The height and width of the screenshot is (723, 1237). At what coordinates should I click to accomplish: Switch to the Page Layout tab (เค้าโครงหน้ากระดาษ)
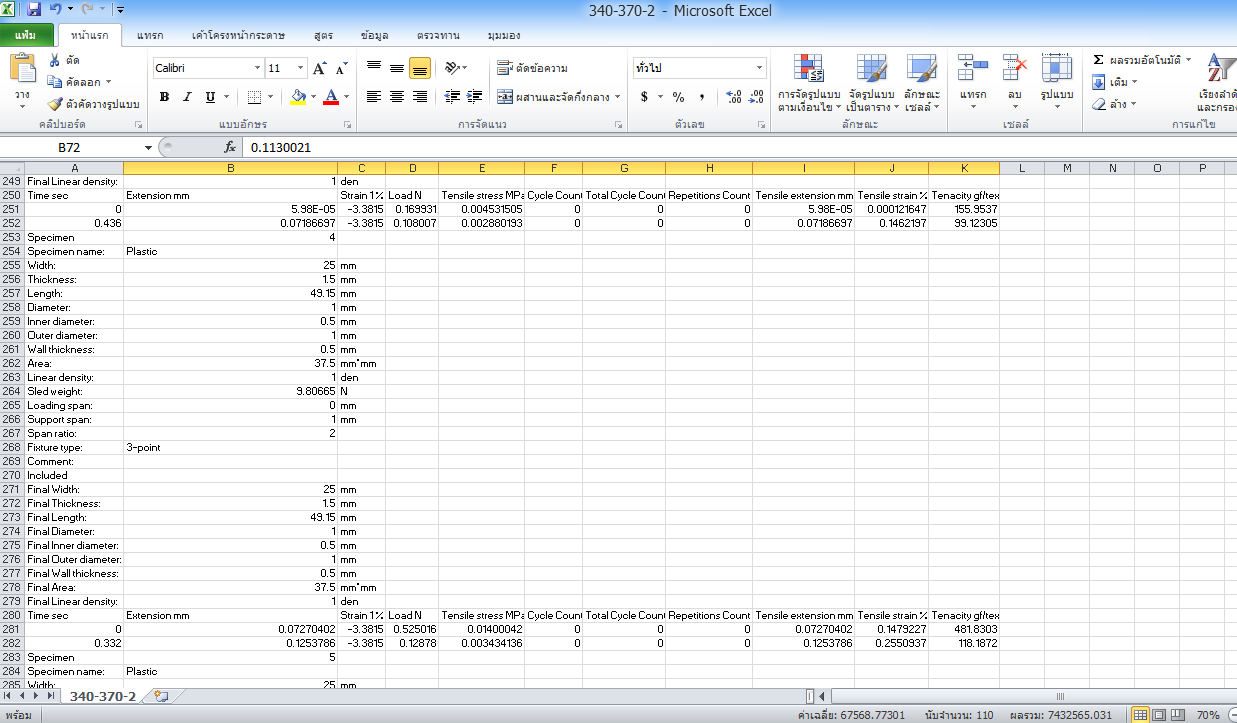(x=238, y=35)
